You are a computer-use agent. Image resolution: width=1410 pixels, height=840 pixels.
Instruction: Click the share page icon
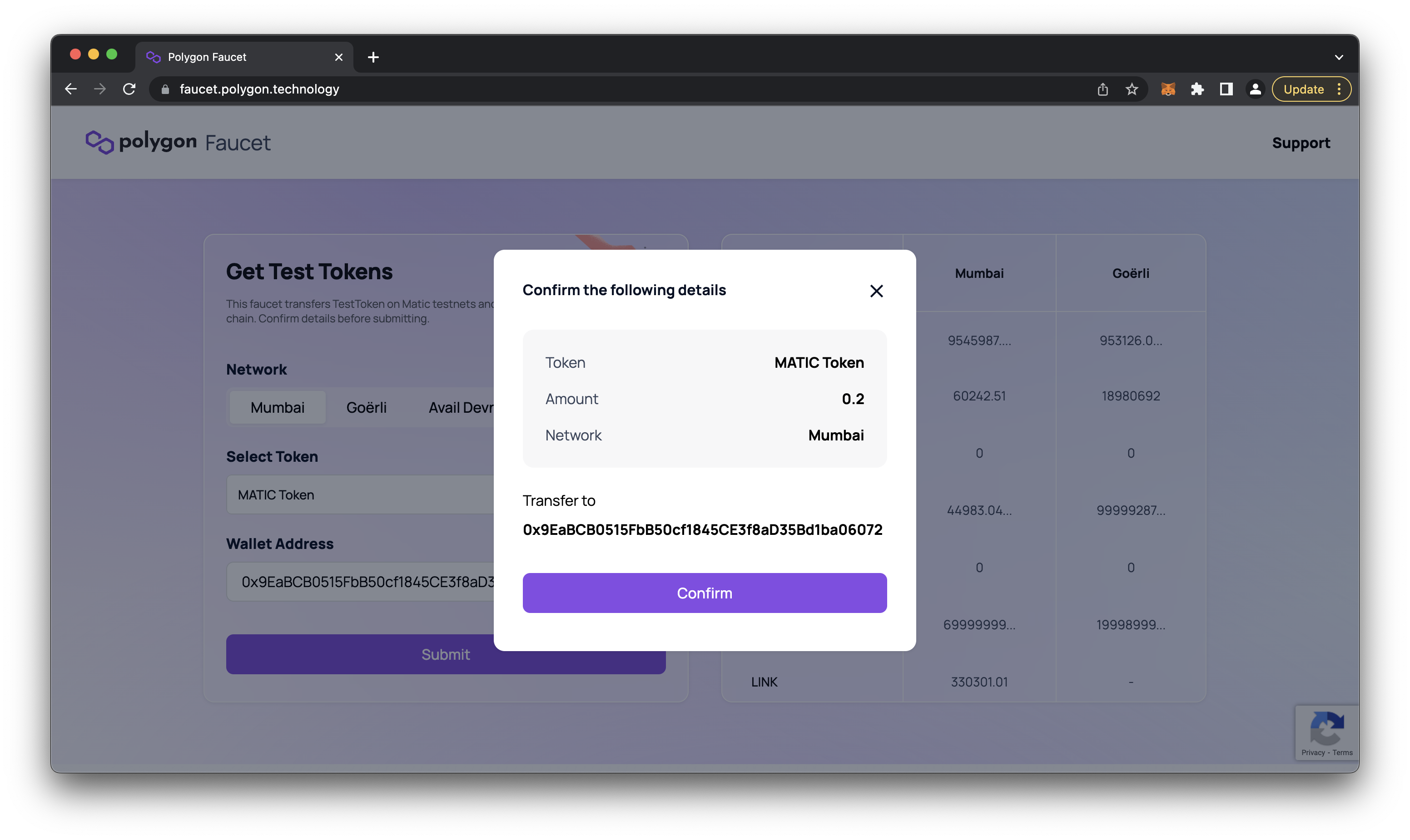(x=1102, y=89)
